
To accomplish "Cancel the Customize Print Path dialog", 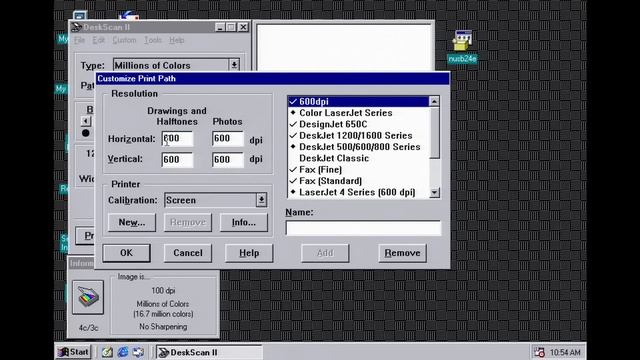I will (x=188, y=253).
